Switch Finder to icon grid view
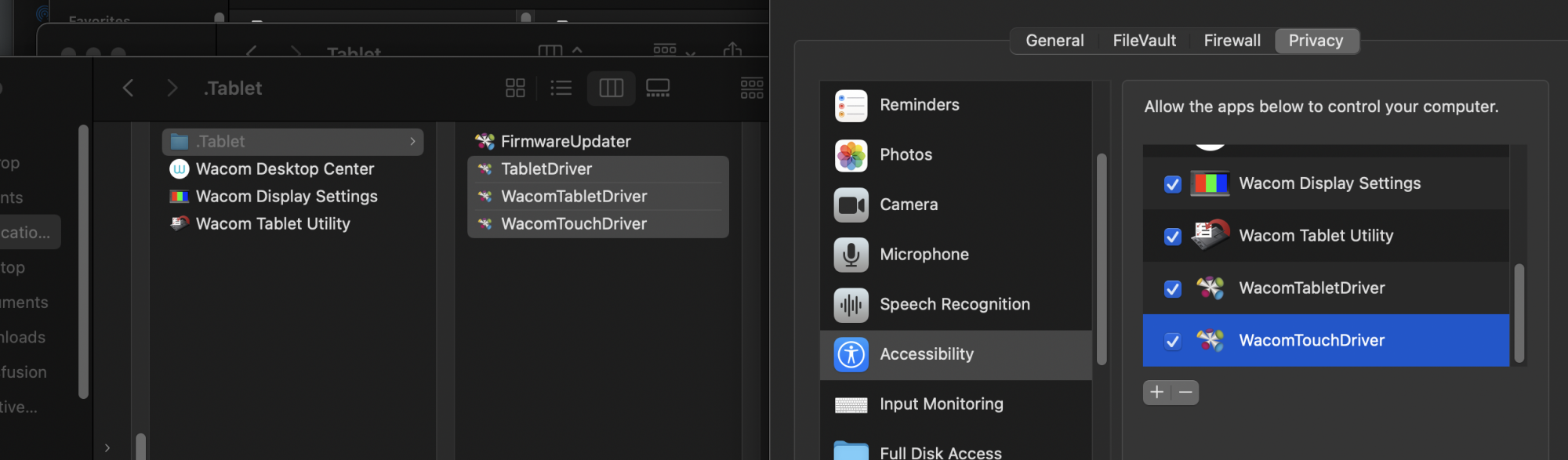 [515, 88]
